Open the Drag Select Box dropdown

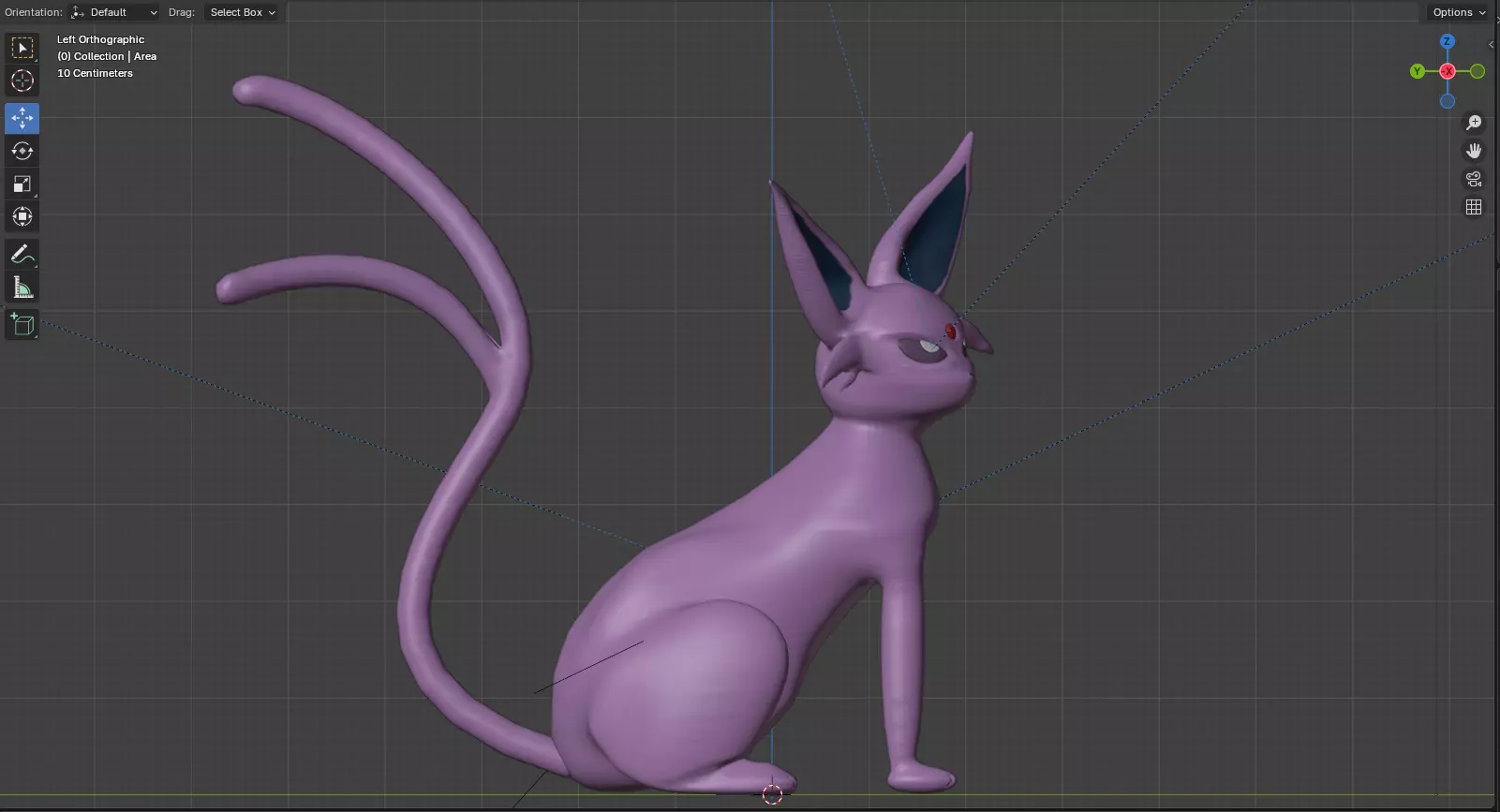[x=242, y=12]
